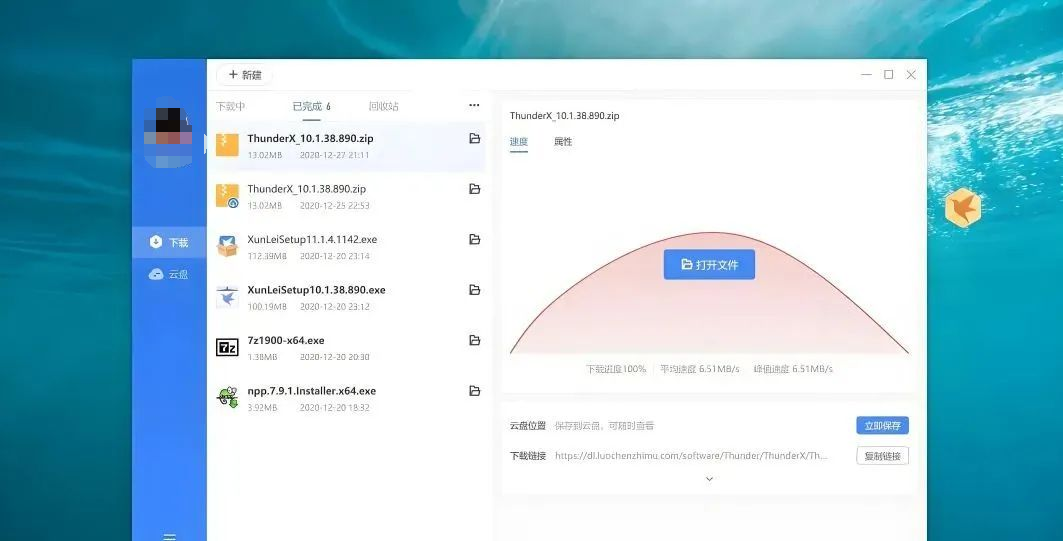
Task: Click the zip file icon of the 2020-12-27 download
Action: [227, 145]
